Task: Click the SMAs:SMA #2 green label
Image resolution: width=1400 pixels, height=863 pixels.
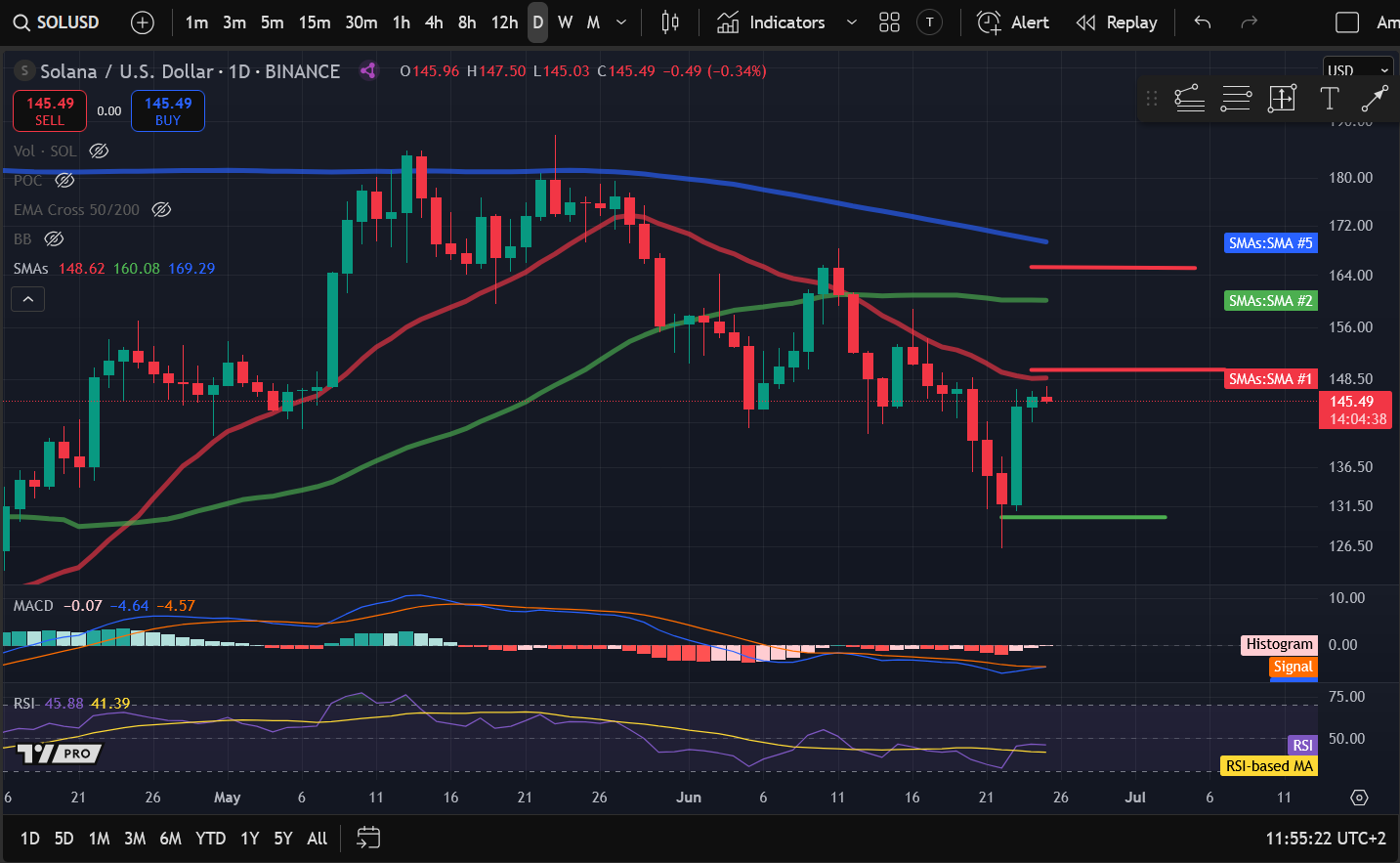Action: pyautogui.click(x=1271, y=300)
